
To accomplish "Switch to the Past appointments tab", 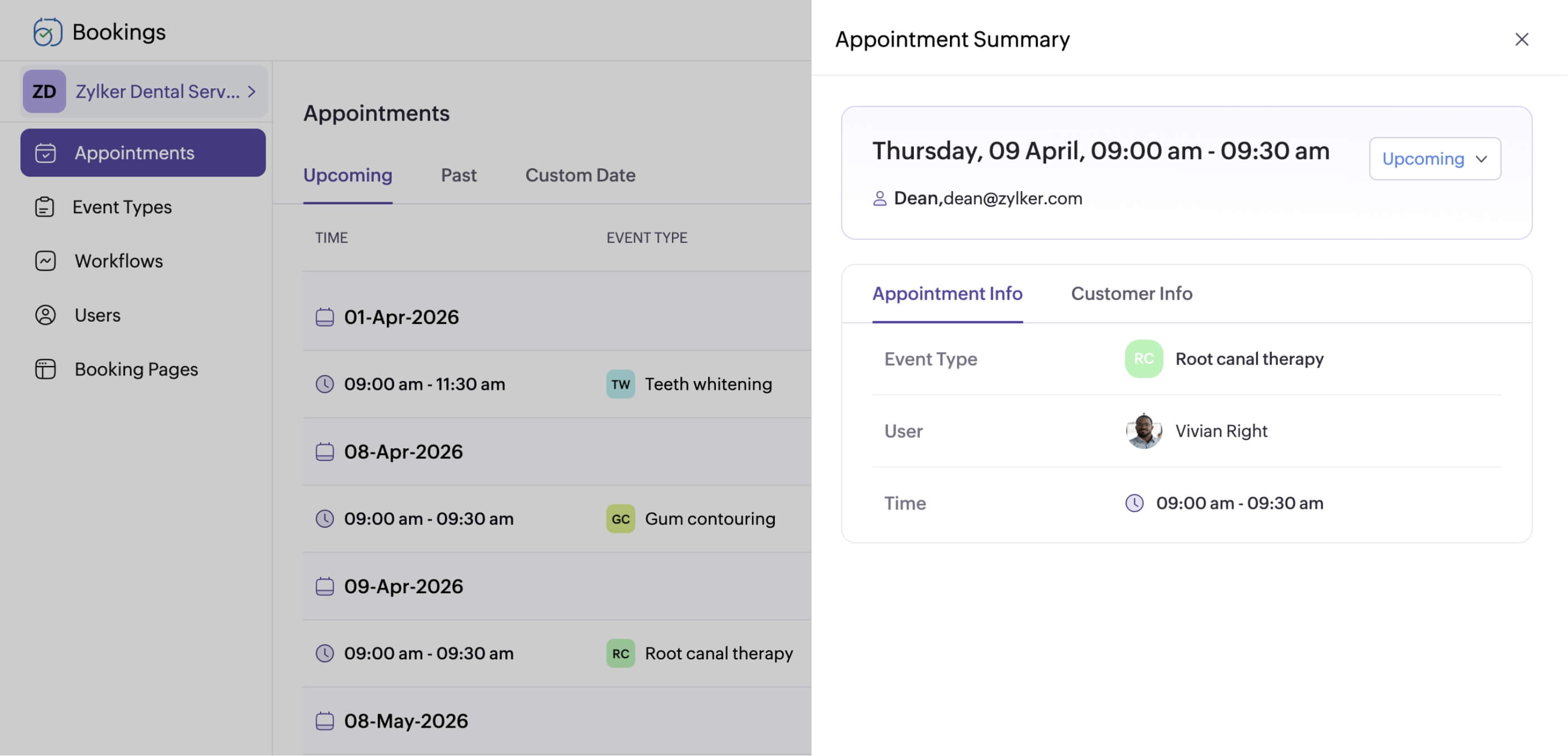I will coord(459,175).
